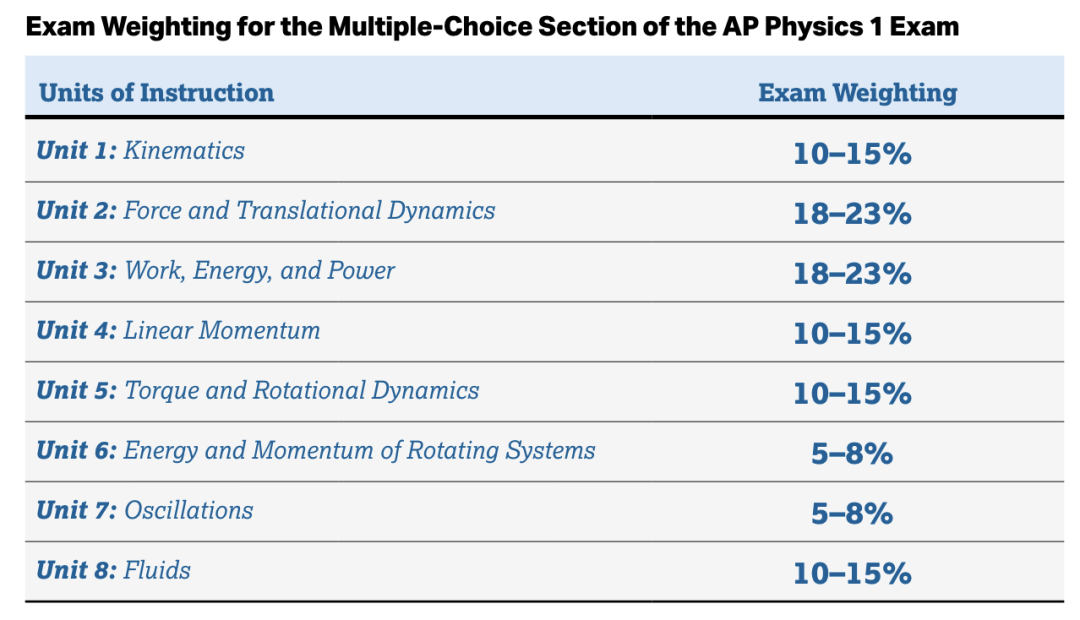Select the 5–8% weighting for Unit 6

coord(852,454)
